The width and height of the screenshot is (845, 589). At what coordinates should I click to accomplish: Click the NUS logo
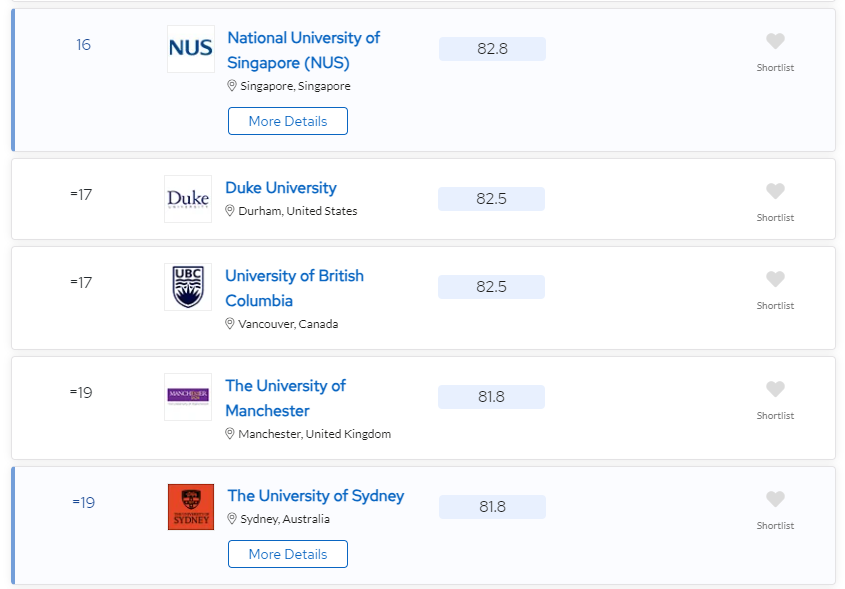coord(191,49)
